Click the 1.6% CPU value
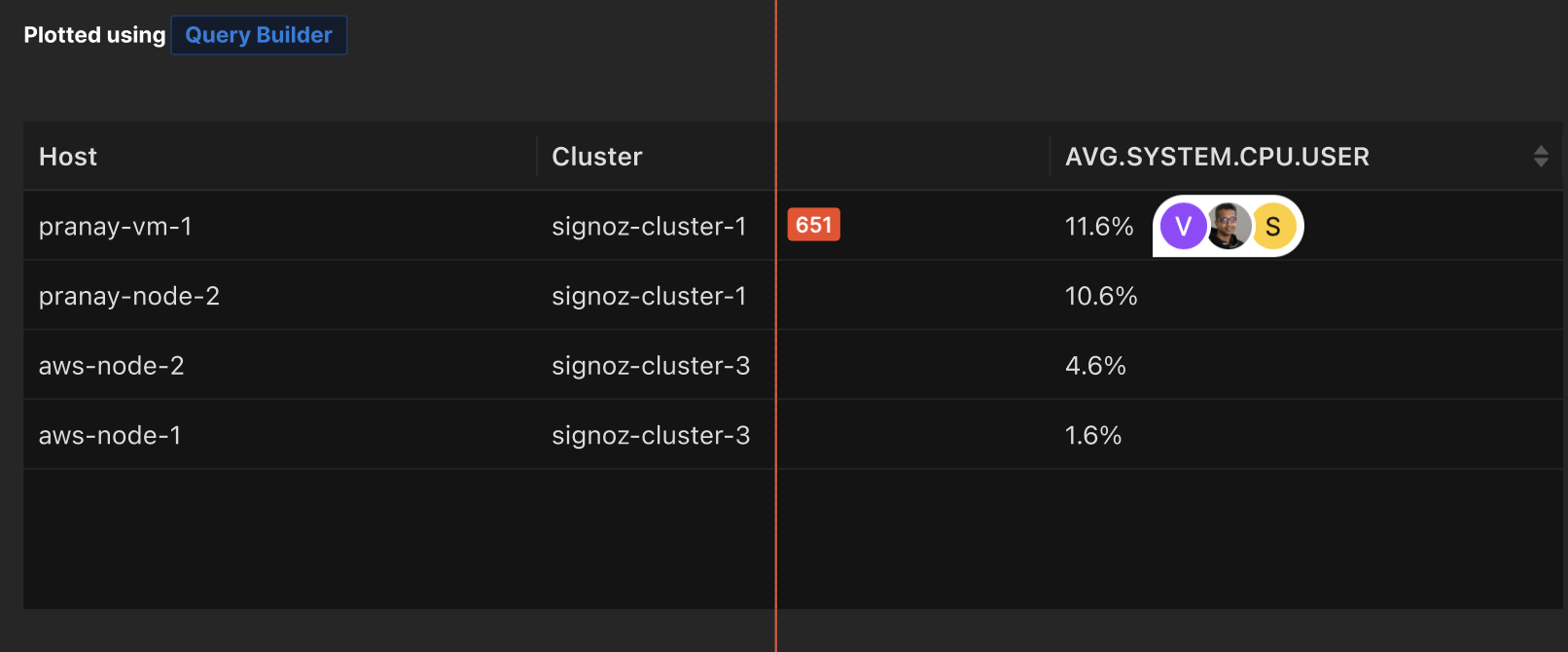The image size is (1568, 652). [x=1093, y=435]
